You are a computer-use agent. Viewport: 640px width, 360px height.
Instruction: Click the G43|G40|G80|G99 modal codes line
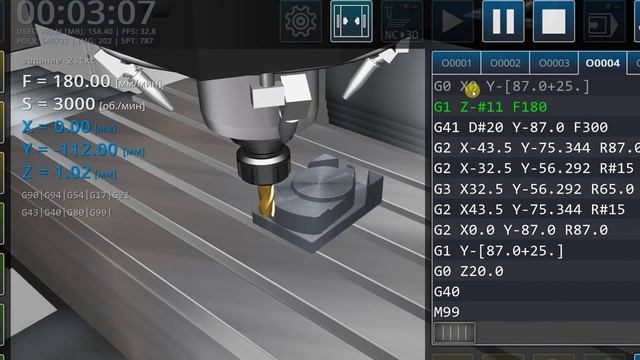coord(66,212)
